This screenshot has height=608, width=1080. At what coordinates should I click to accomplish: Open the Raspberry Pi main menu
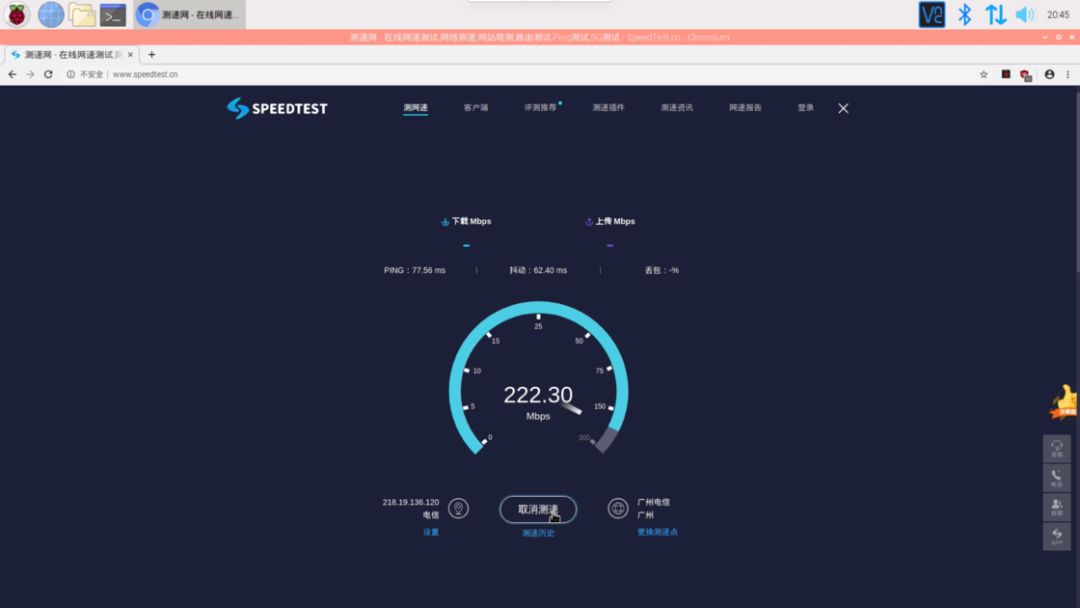click(17, 14)
